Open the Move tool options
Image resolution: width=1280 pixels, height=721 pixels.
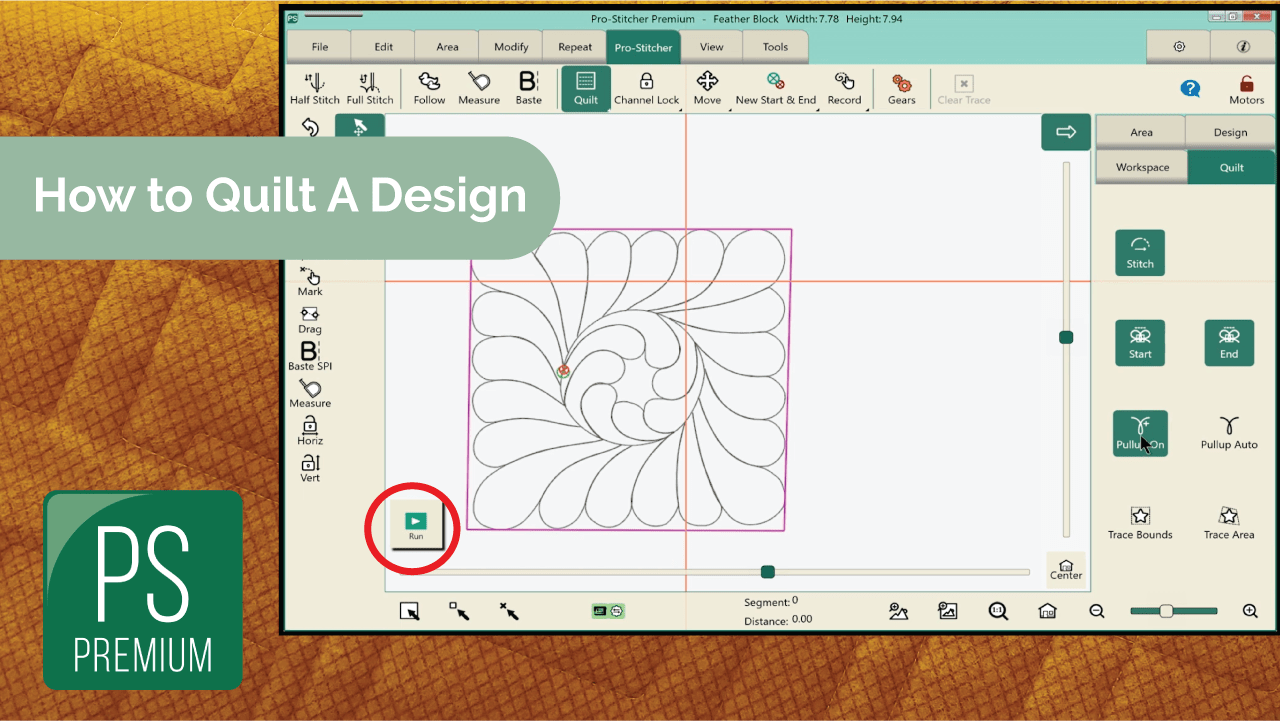pos(707,89)
